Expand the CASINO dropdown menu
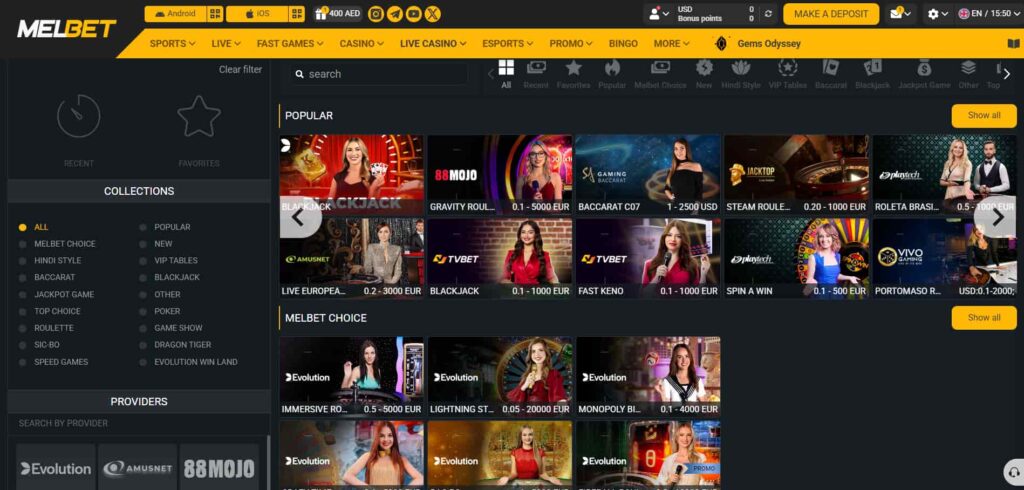Viewport: 1024px width, 490px height. [361, 44]
